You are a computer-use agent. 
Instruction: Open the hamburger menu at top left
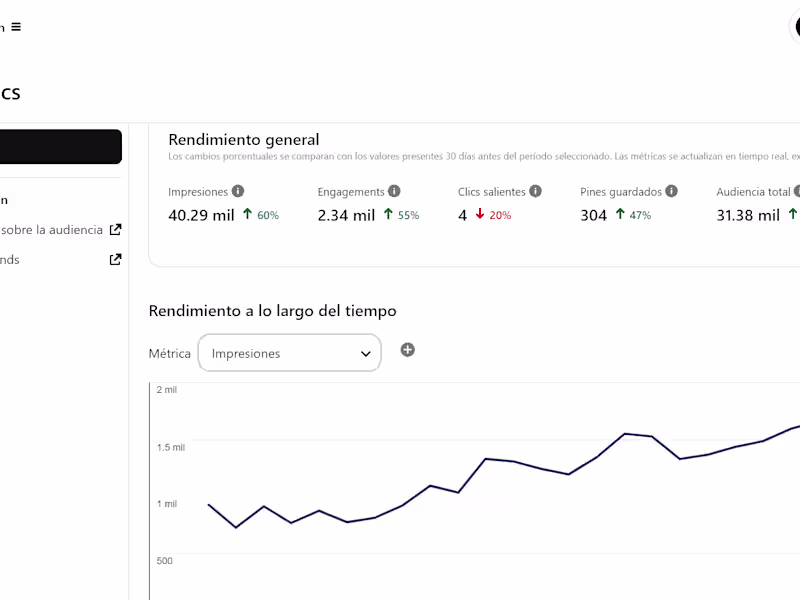(x=15, y=27)
